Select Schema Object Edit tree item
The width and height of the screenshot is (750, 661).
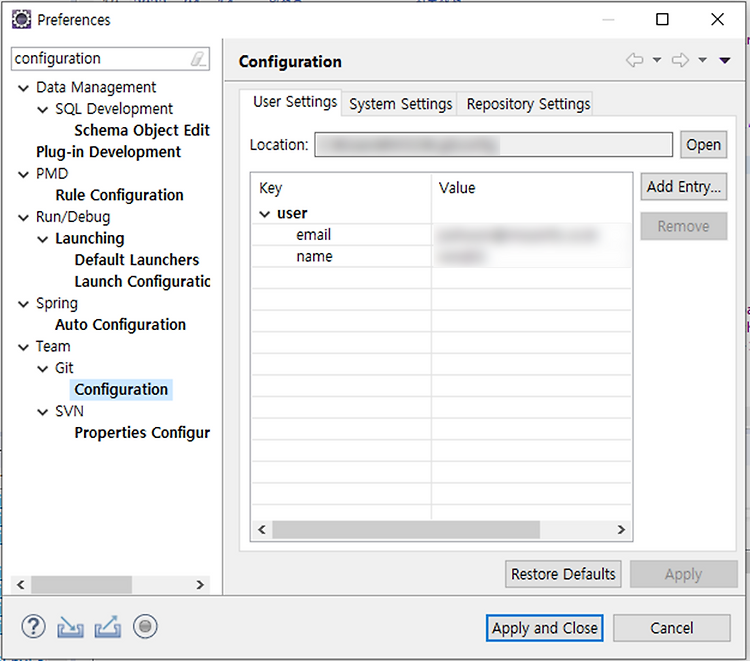click(x=142, y=131)
